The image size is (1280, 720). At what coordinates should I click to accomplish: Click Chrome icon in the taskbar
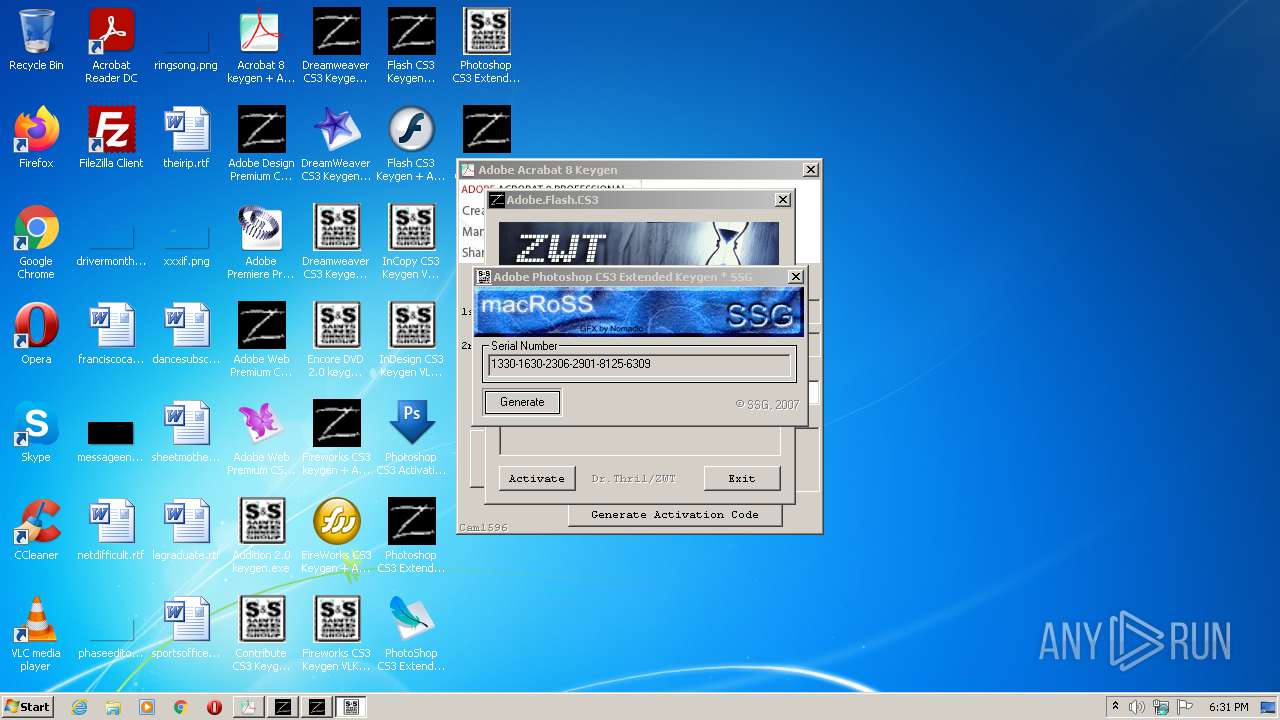pyautogui.click(x=181, y=707)
